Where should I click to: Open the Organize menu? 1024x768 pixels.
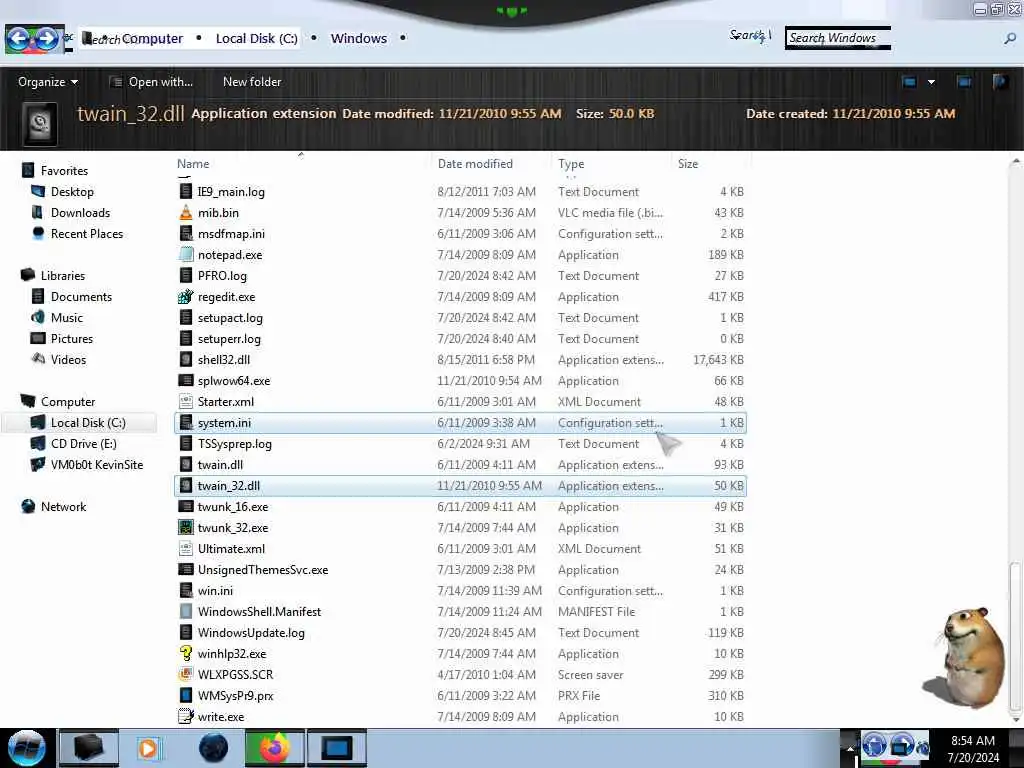click(x=48, y=82)
